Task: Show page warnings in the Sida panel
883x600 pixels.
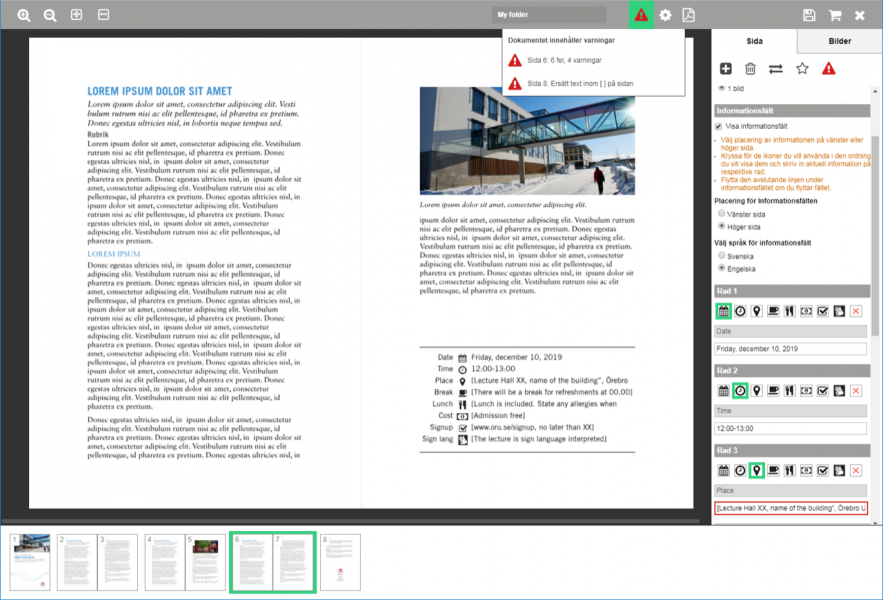Action: click(x=828, y=69)
